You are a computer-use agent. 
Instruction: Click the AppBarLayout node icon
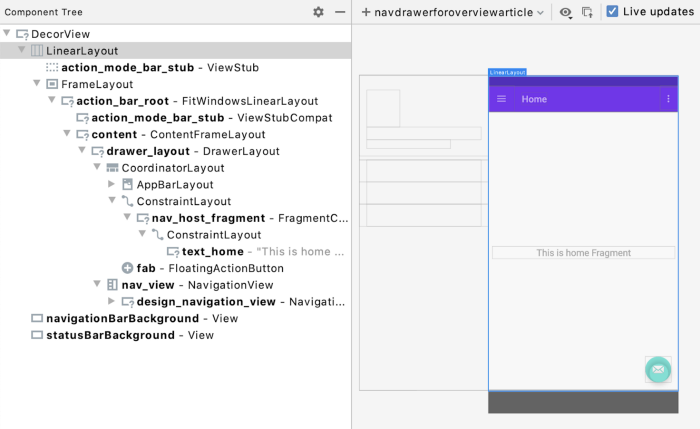[x=127, y=184]
